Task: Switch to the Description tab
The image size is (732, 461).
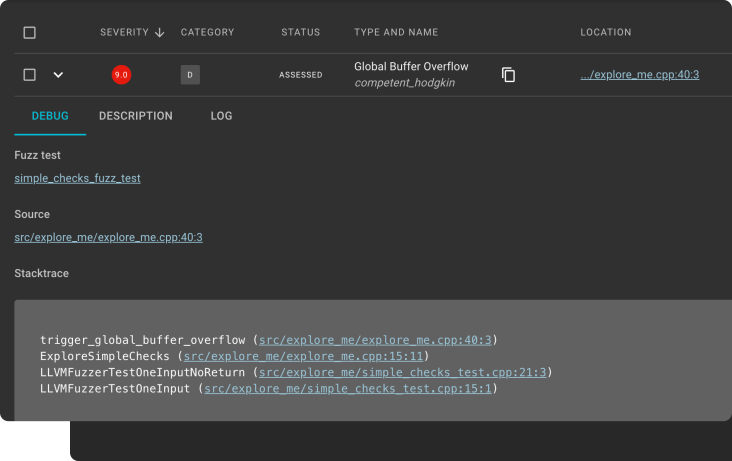Action: 136,116
